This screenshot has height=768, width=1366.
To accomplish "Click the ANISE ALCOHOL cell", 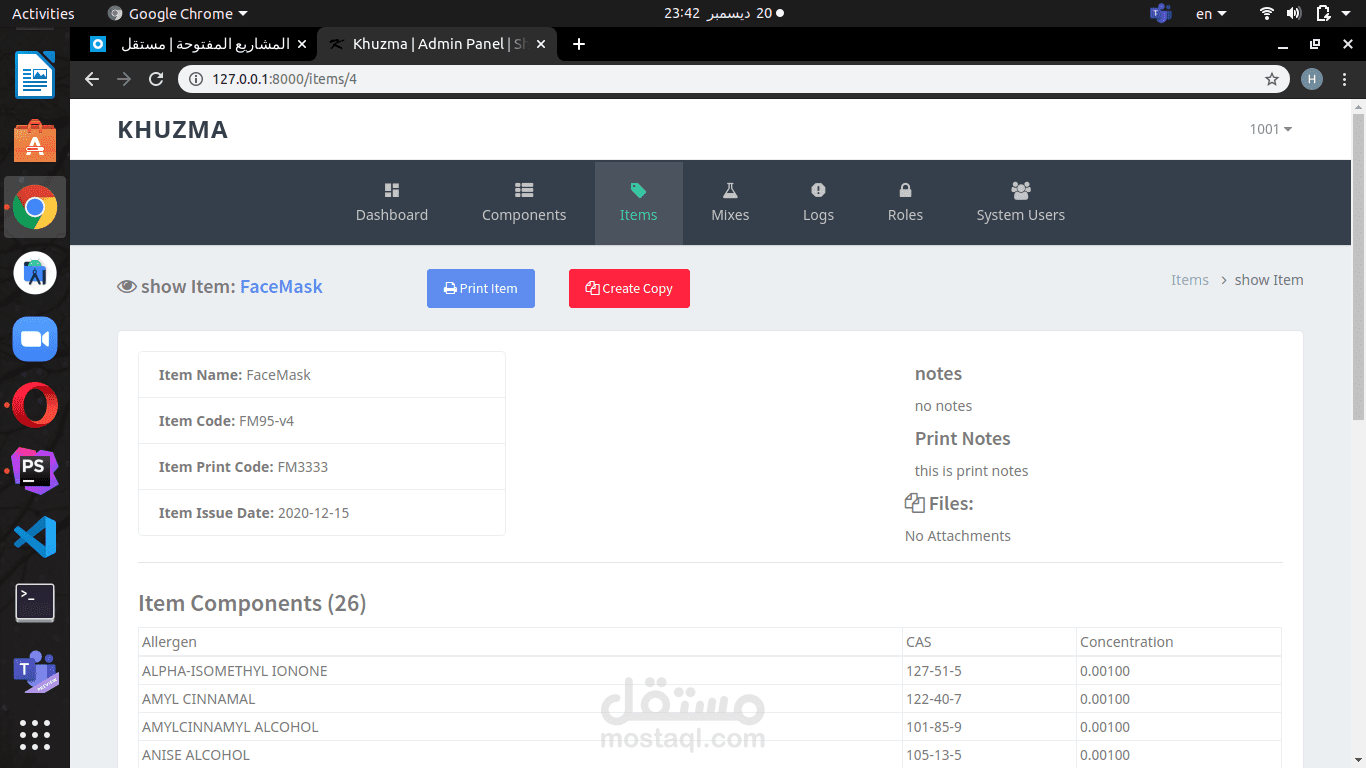I will (x=520, y=755).
